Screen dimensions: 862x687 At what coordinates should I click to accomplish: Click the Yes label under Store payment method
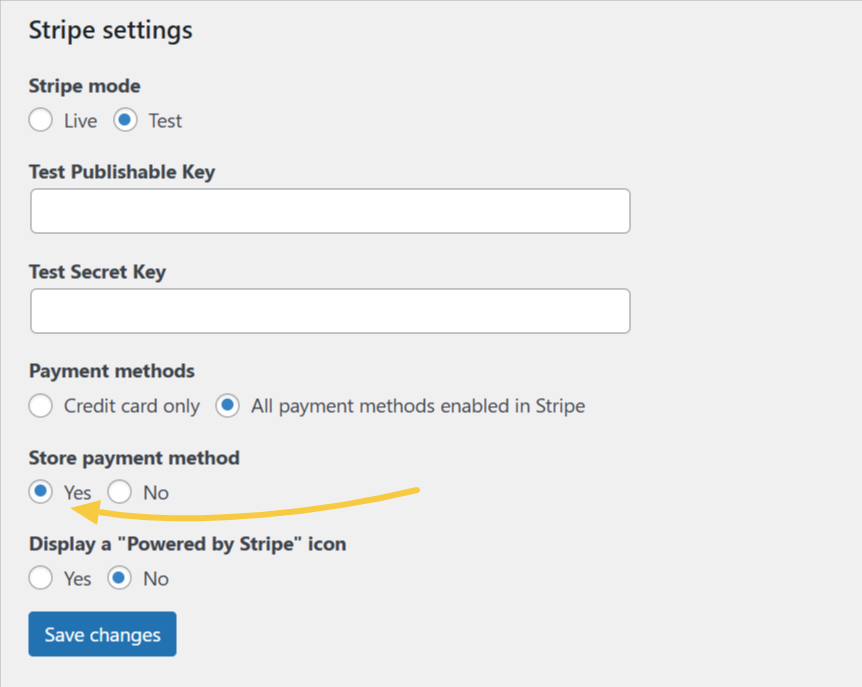click(x=77, y=492)
